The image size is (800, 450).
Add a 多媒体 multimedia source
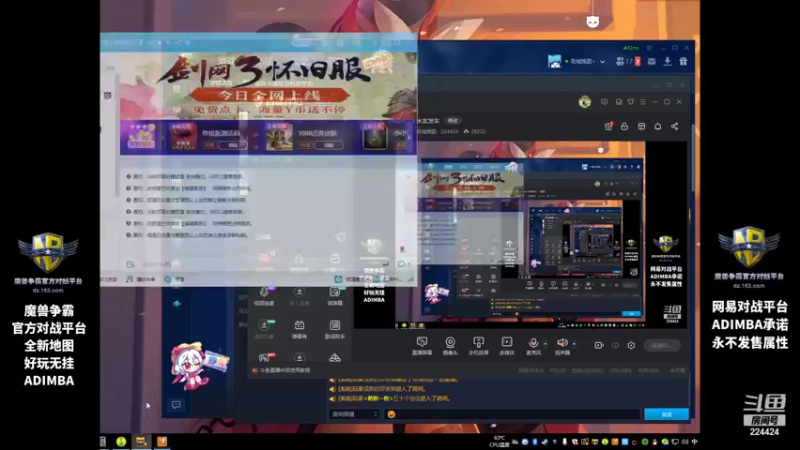tap(507, 345)
